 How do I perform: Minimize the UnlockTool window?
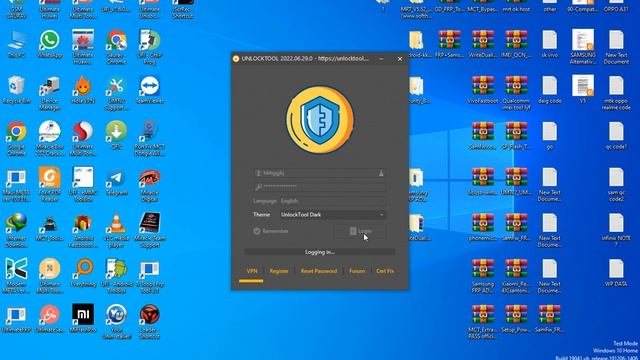coord(381,59)
